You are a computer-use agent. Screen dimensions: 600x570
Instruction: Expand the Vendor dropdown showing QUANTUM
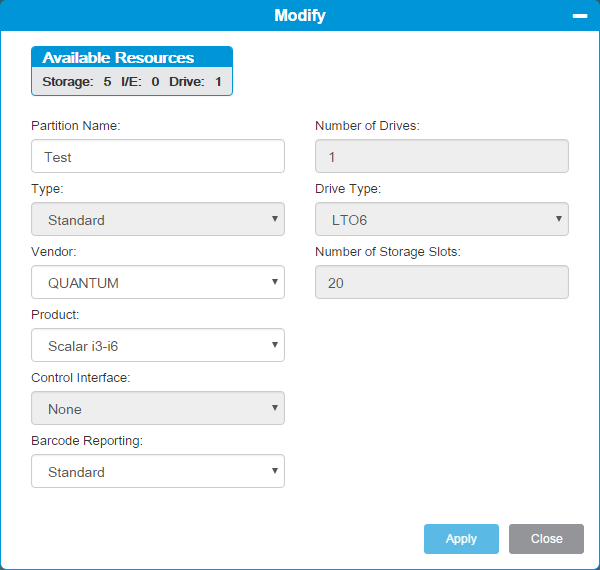click(x=158, y=282)
